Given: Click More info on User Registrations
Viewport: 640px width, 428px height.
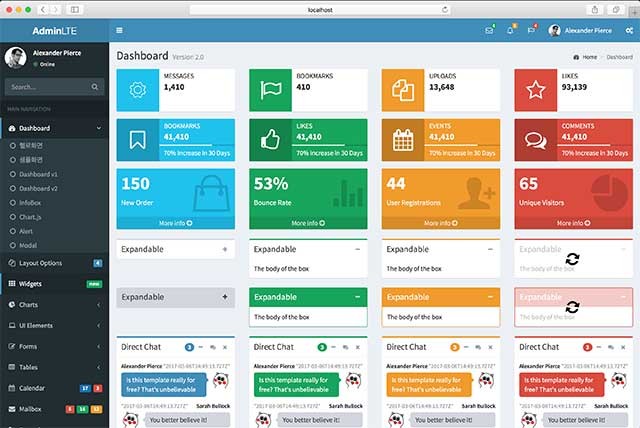Looking at the screenshot, I should point(441,223).
